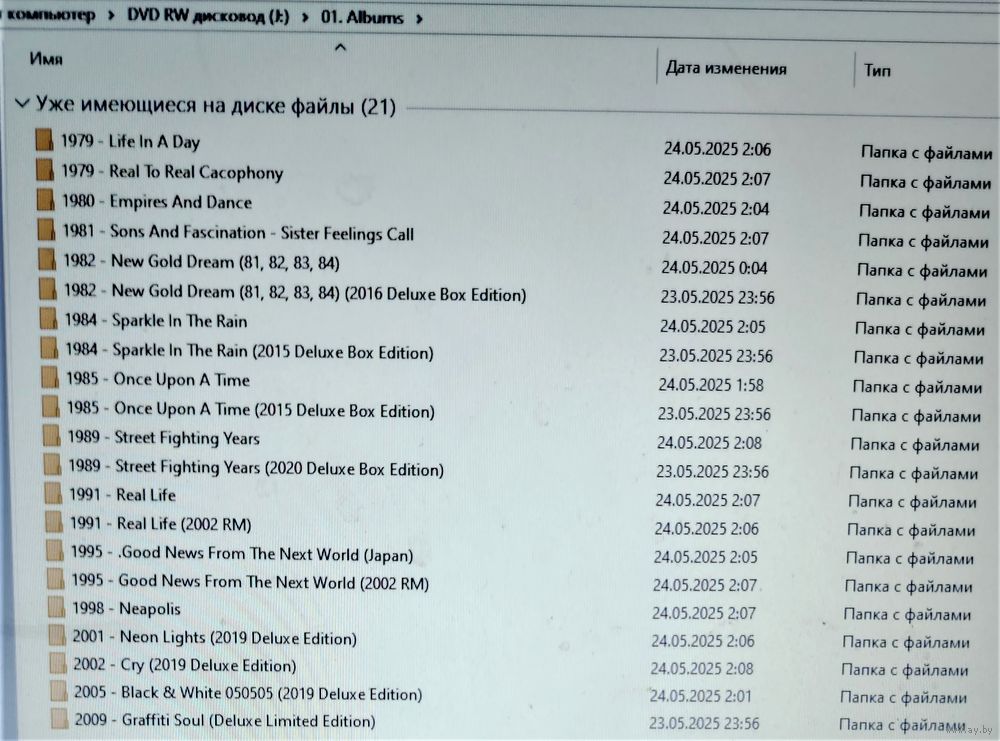This screenshot has width=1000, height=741.
Task: Select 'Once Upon A Time (2015 Deluxe Box Edition)' name
Action: coord(274,409)
